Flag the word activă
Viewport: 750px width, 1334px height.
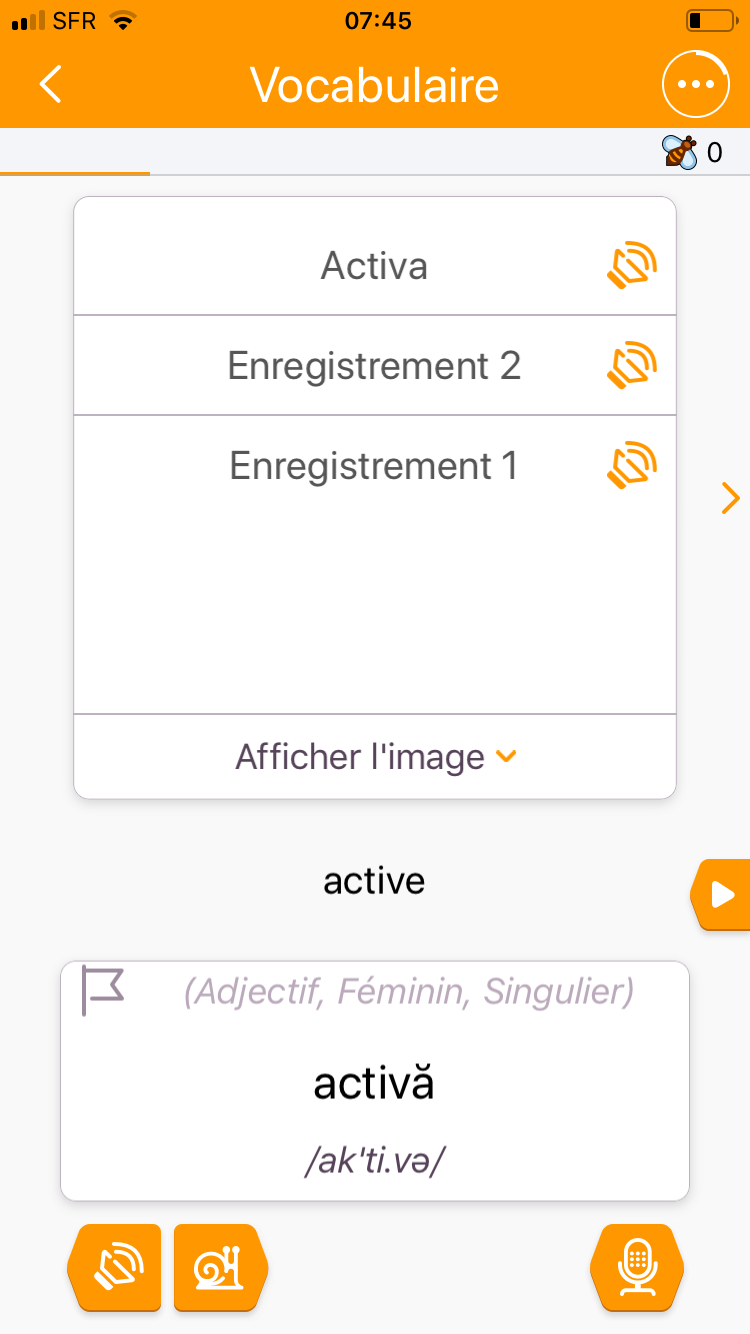click(x=102, y=990)
